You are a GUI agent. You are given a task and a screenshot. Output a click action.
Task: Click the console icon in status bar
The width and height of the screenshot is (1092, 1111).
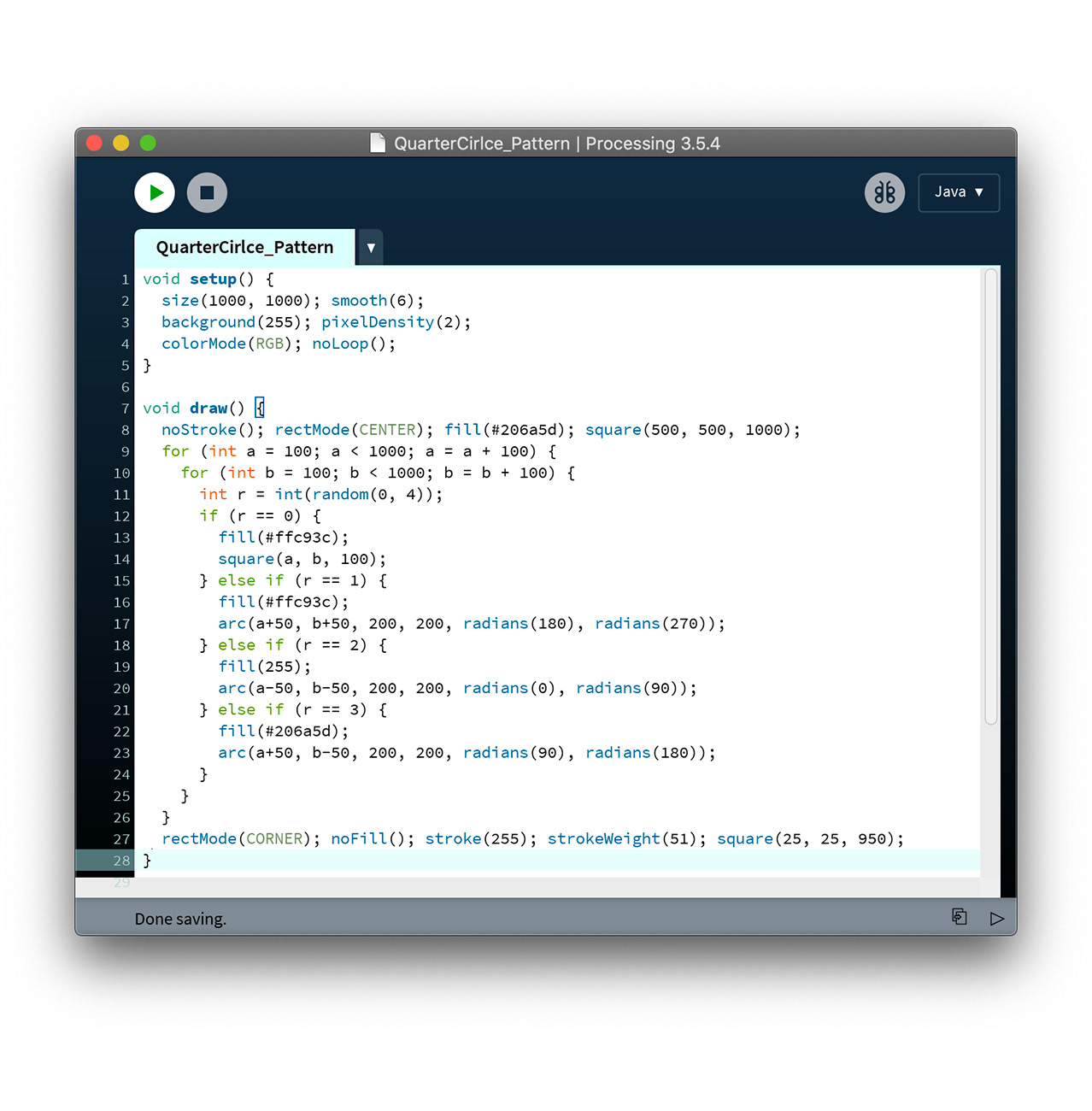coord(960,917)
